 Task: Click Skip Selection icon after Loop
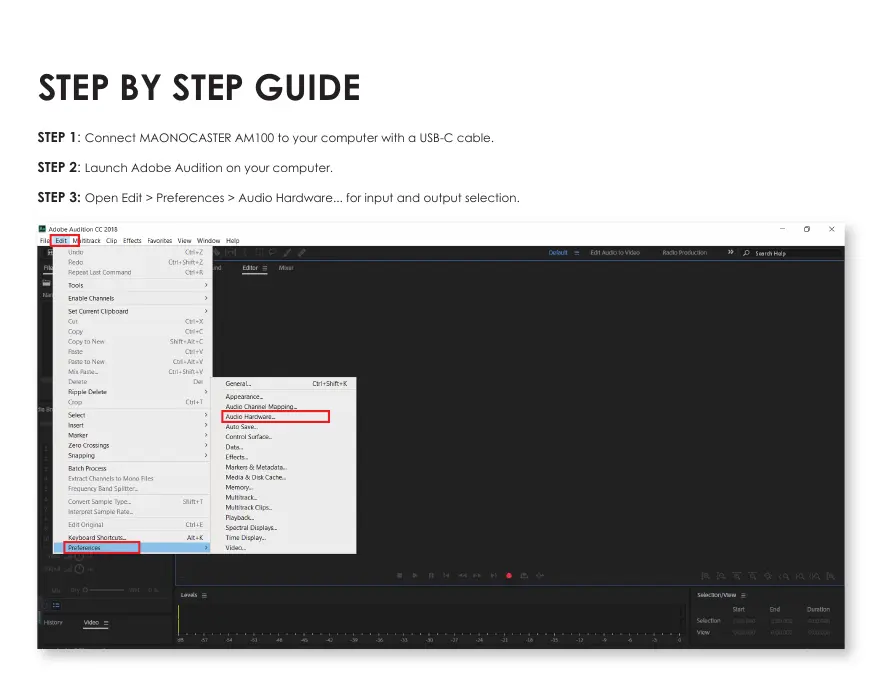[x=540, y=576]
